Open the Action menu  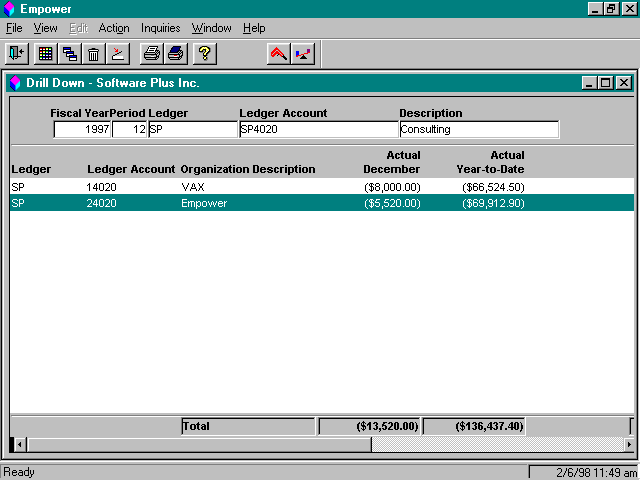pos(114,28)
